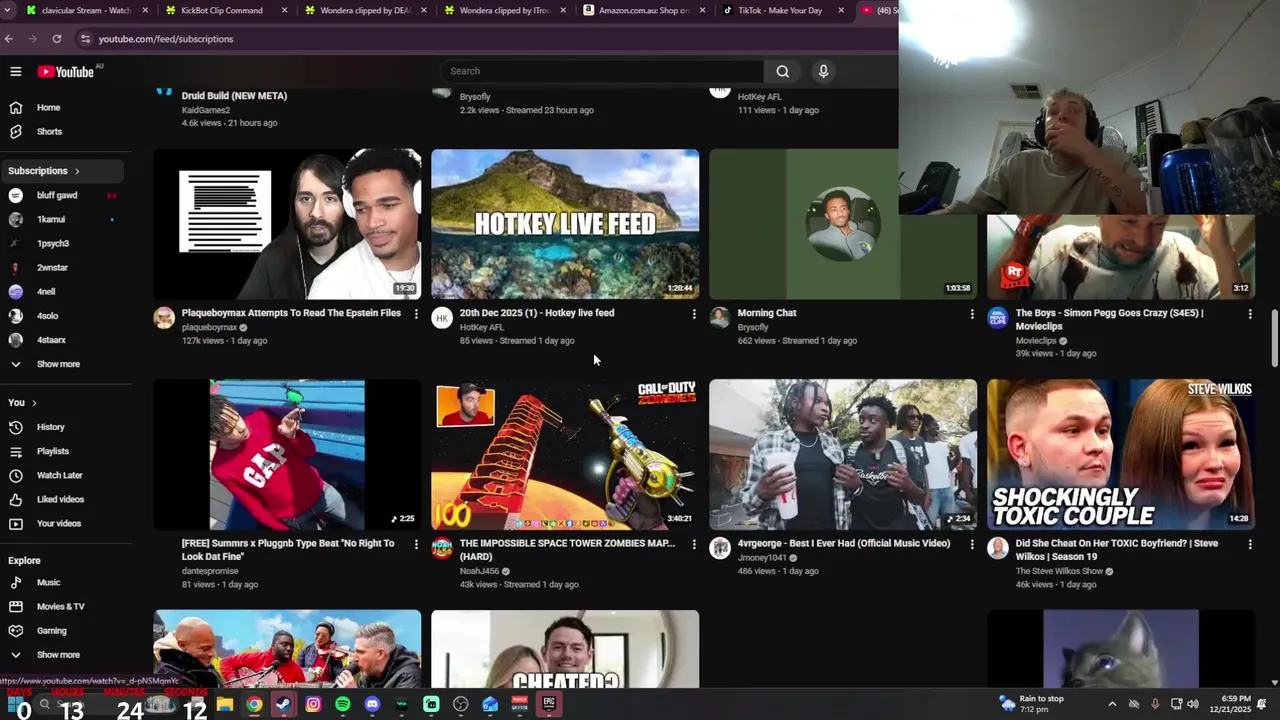Expand the You section chevron
Viewport: 1280px width, 720px height.
coord(34,403)
